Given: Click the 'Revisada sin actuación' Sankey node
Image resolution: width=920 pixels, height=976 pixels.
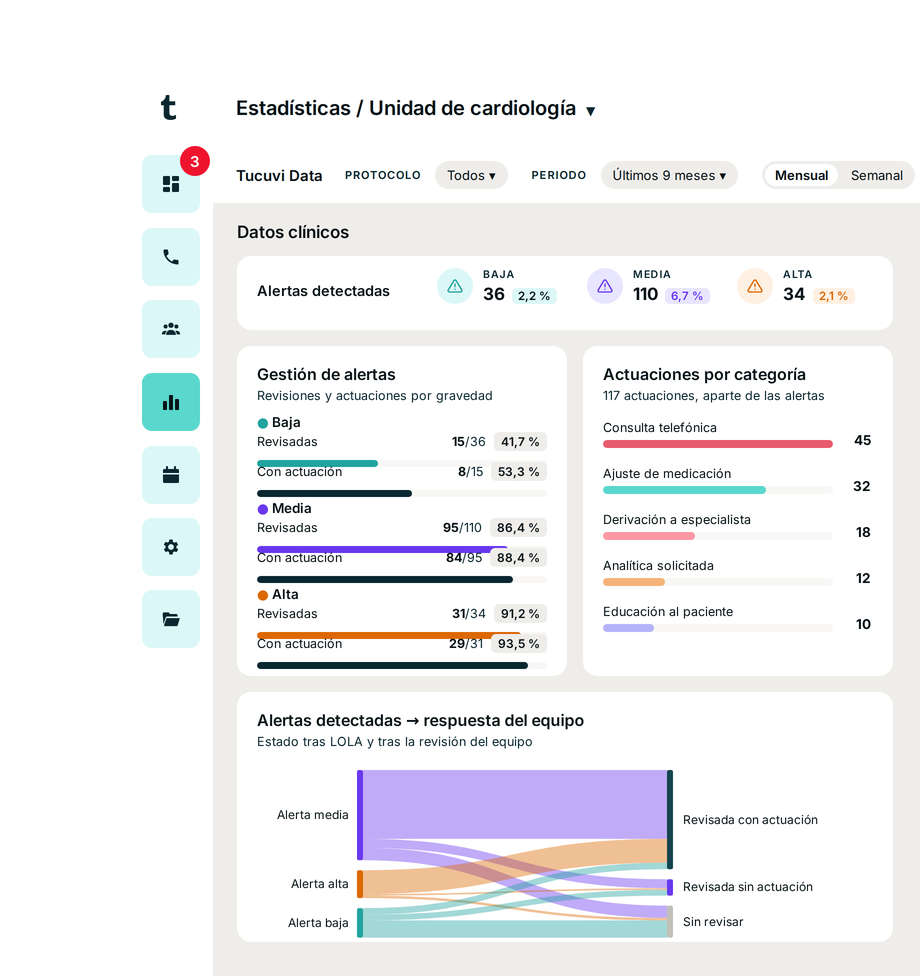Looking at the screenshot, I should point(670,887).
